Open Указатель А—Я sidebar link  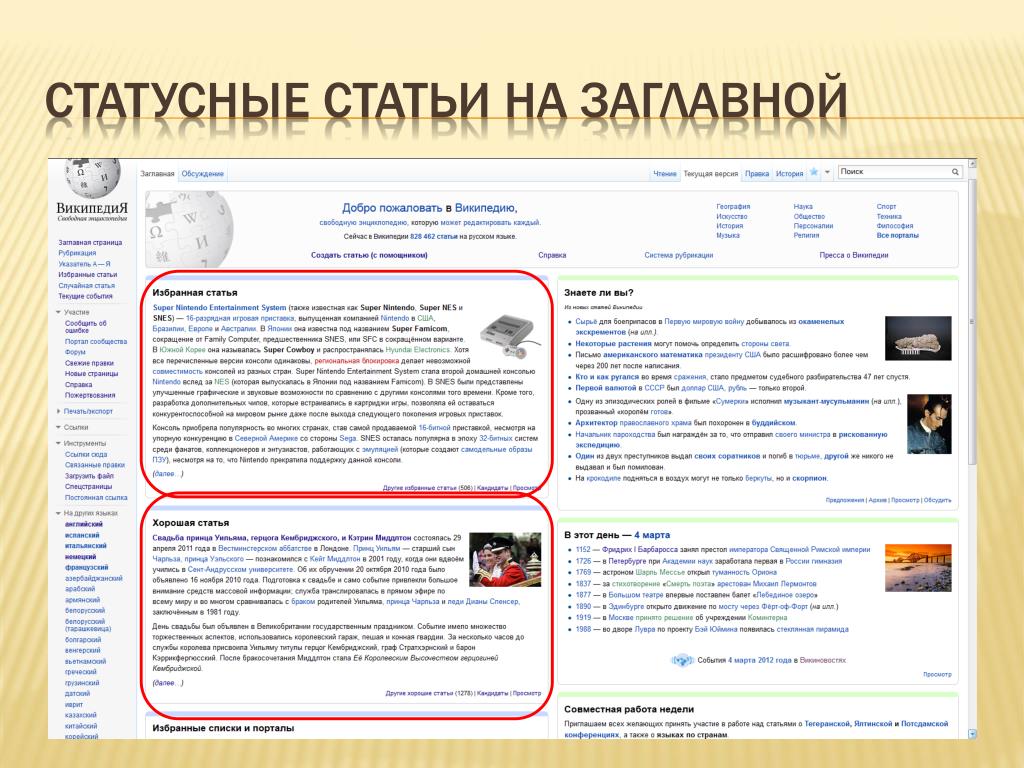click(x=84, y=264)
